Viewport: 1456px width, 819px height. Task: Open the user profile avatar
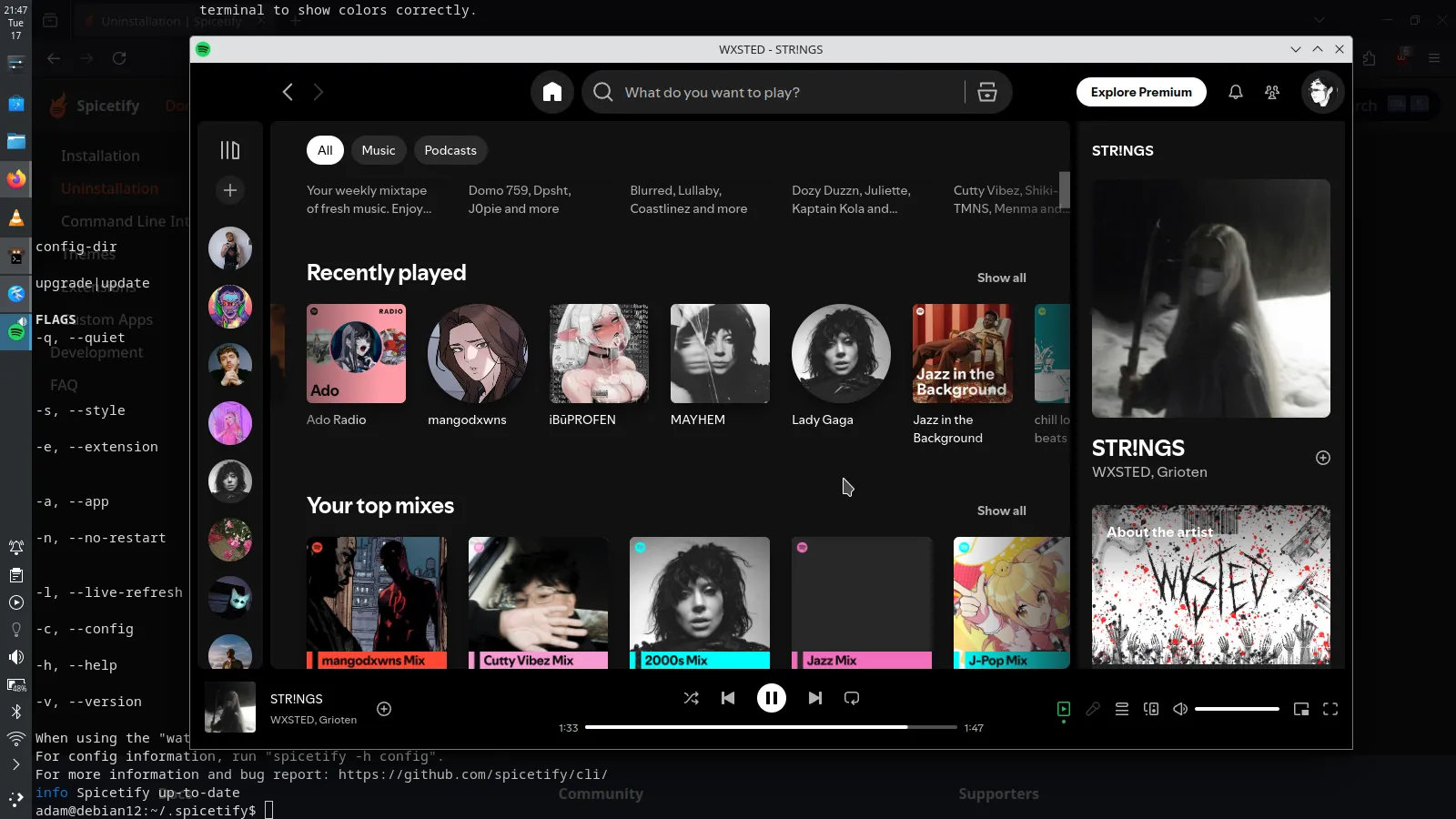point(1322,92)
